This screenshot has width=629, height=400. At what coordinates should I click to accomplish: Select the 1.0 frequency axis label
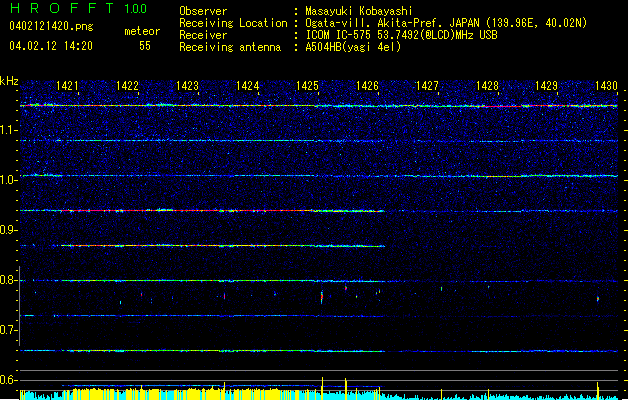click(9, 179)
